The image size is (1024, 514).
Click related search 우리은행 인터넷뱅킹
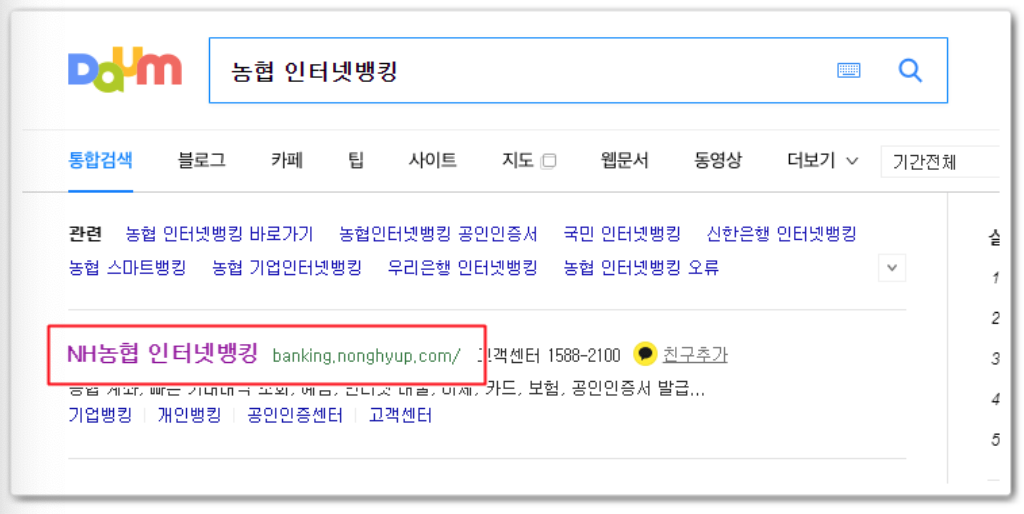tap(462, 268)
